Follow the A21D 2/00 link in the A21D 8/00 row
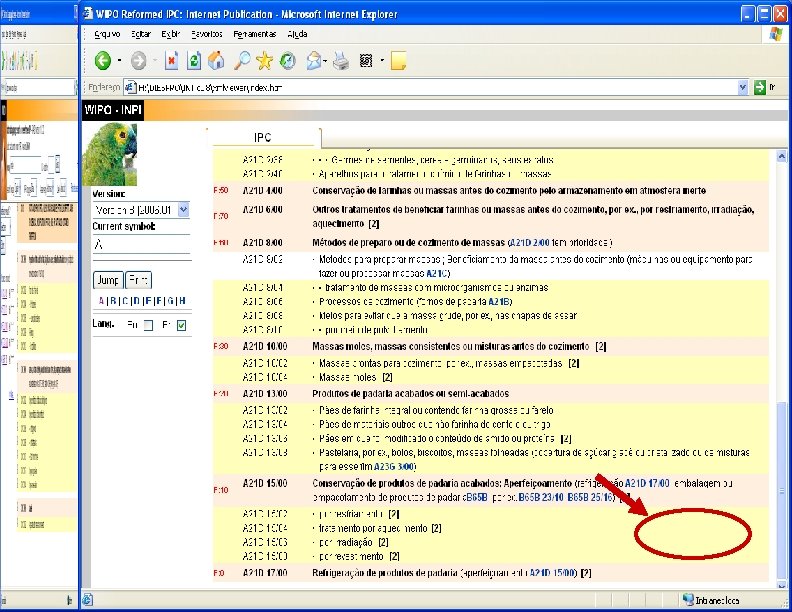 (x=530, y=243)
